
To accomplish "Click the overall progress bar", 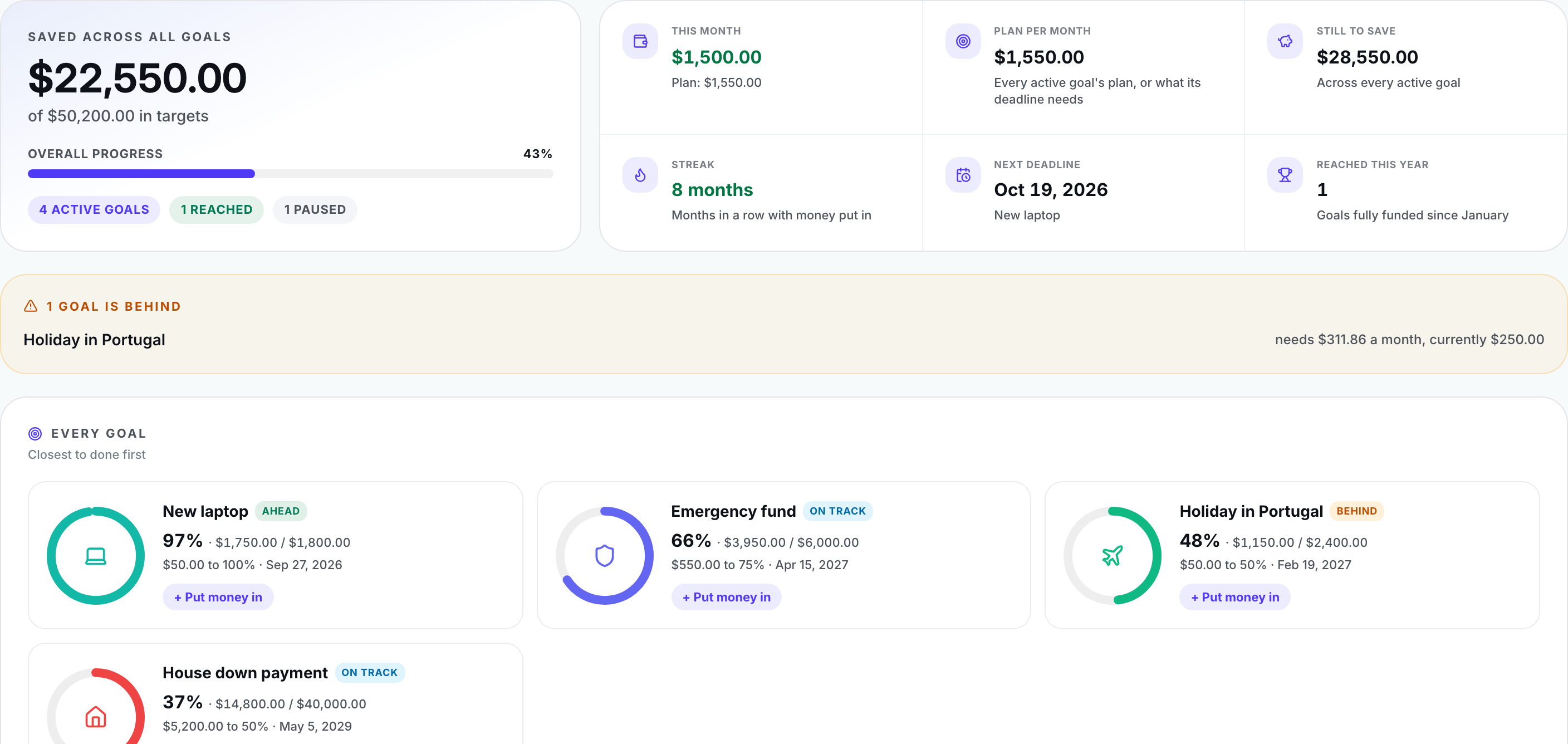I will [x=290, y=174].
